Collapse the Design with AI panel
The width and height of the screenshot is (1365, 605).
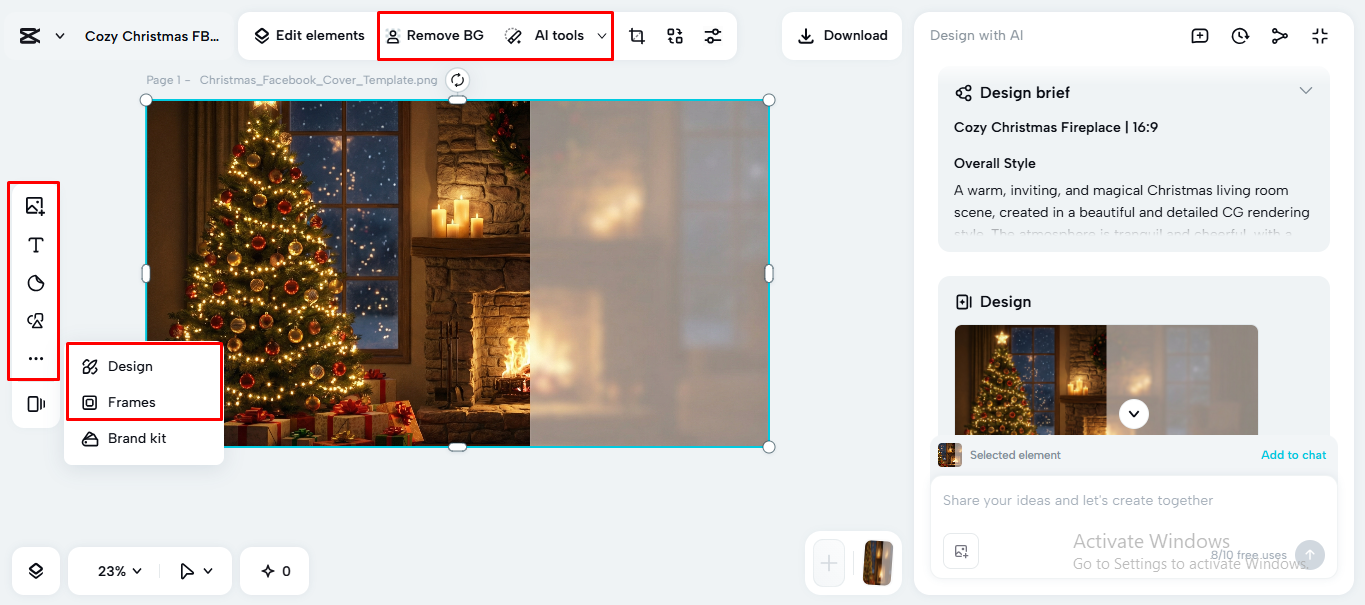(1320, 35)
